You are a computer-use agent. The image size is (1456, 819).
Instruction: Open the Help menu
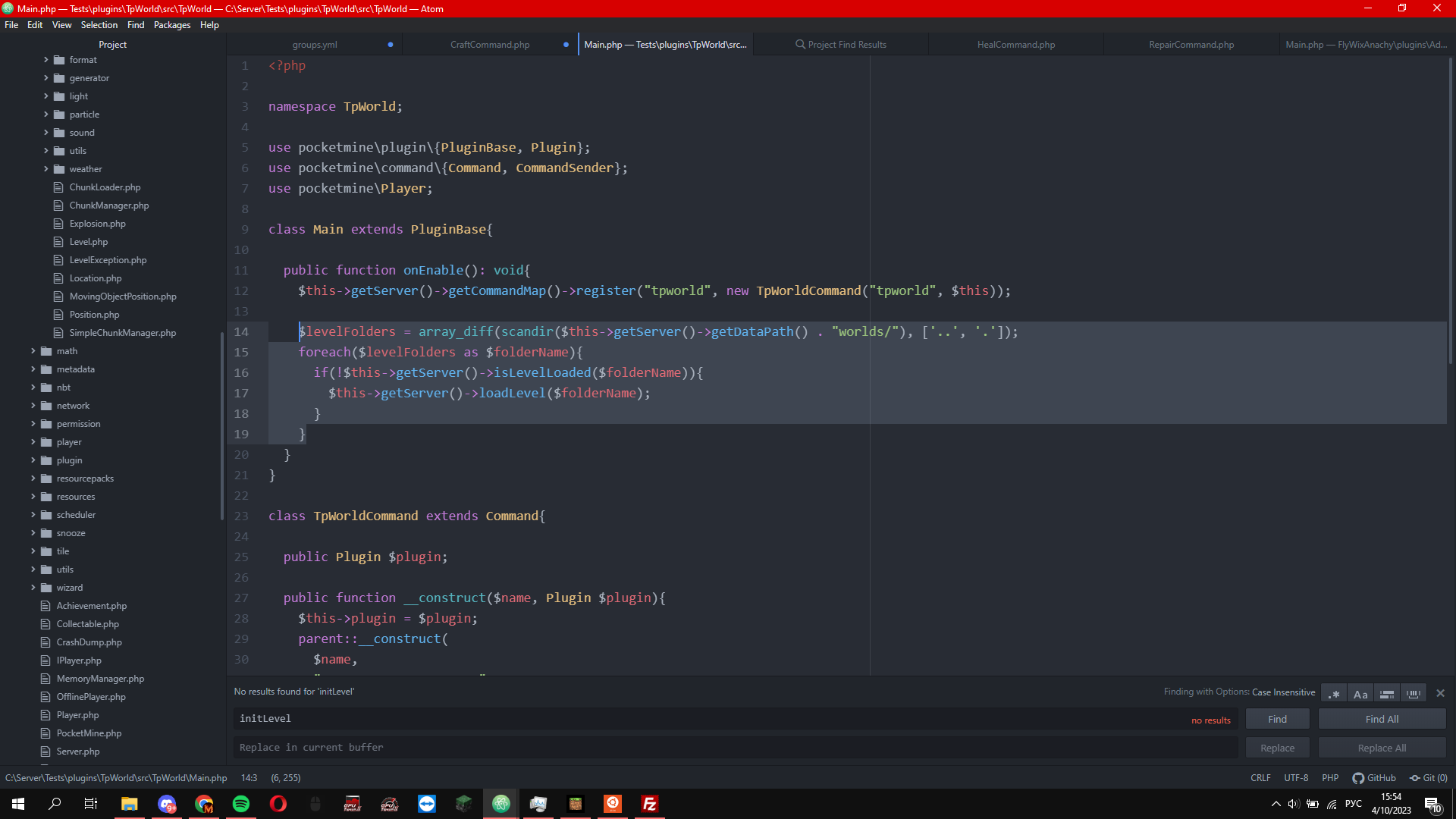coord(209,25)
